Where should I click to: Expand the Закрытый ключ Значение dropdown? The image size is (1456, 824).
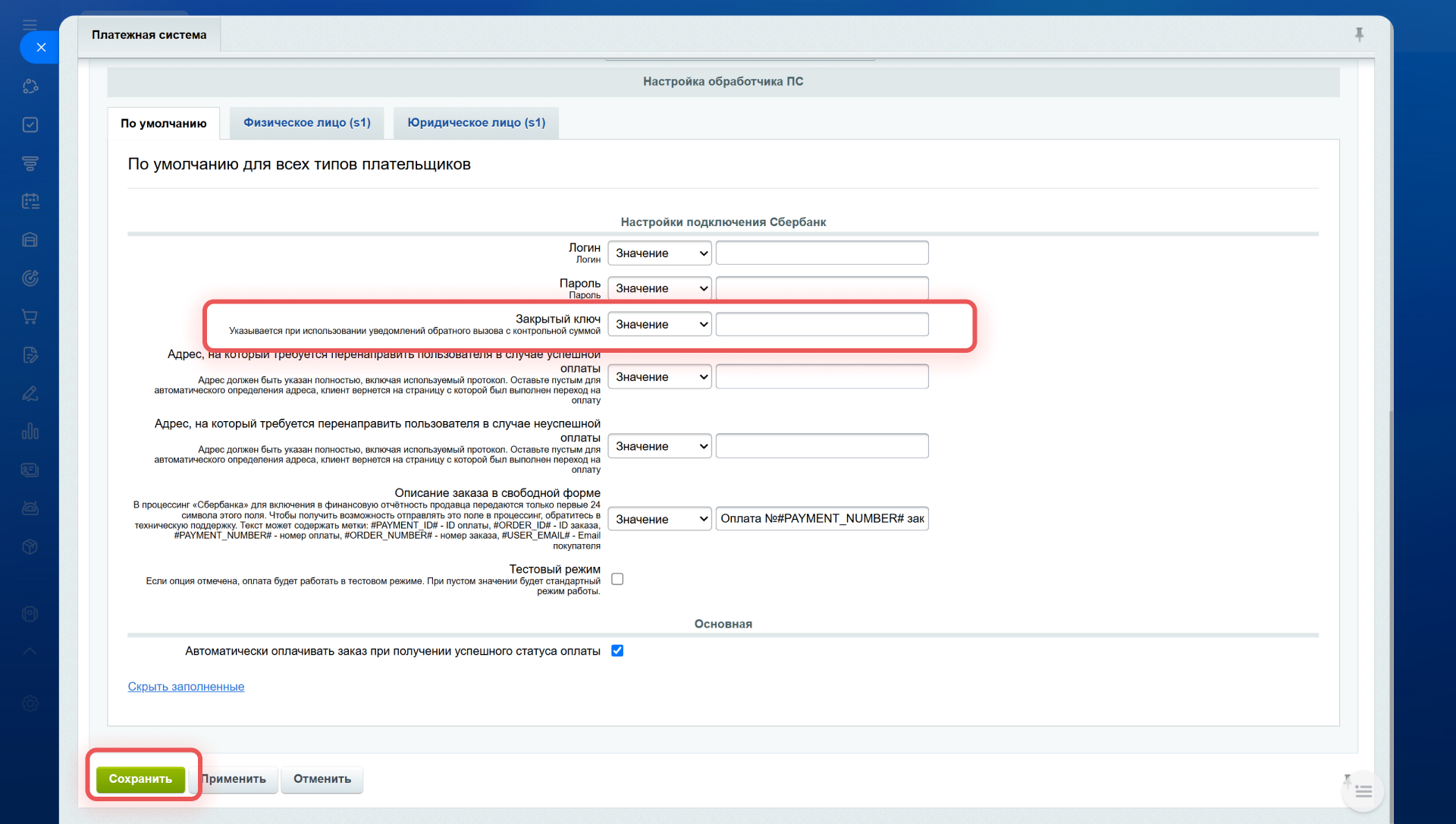660,325
